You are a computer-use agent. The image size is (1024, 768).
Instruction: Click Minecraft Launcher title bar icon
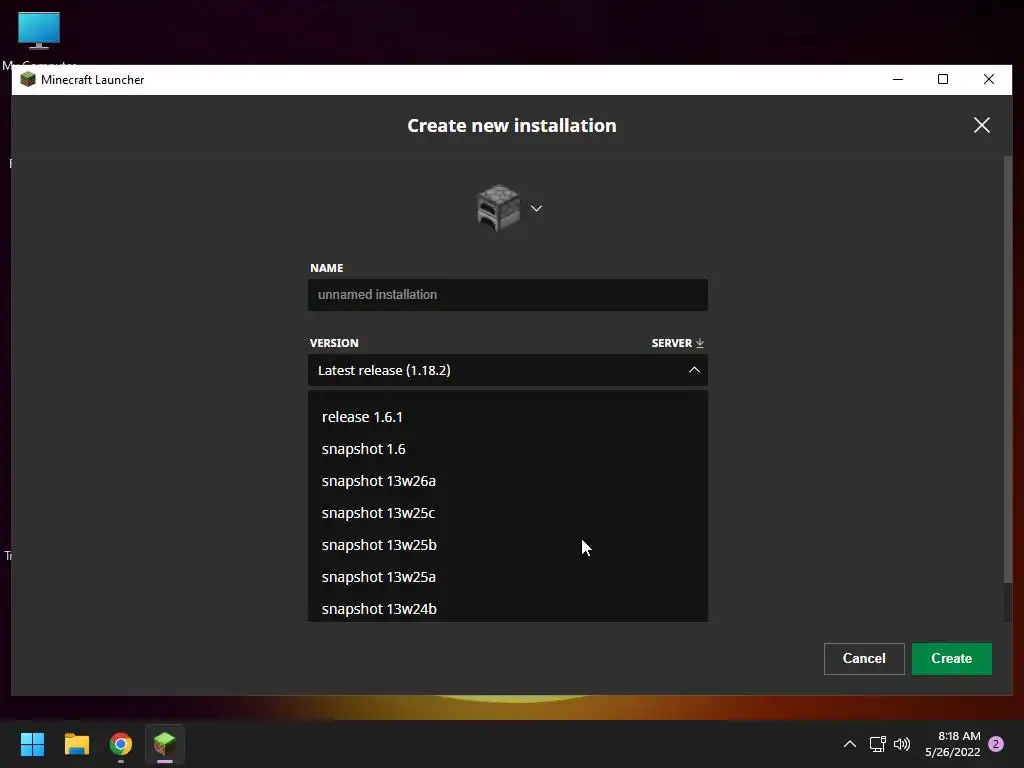coord(27,80)
